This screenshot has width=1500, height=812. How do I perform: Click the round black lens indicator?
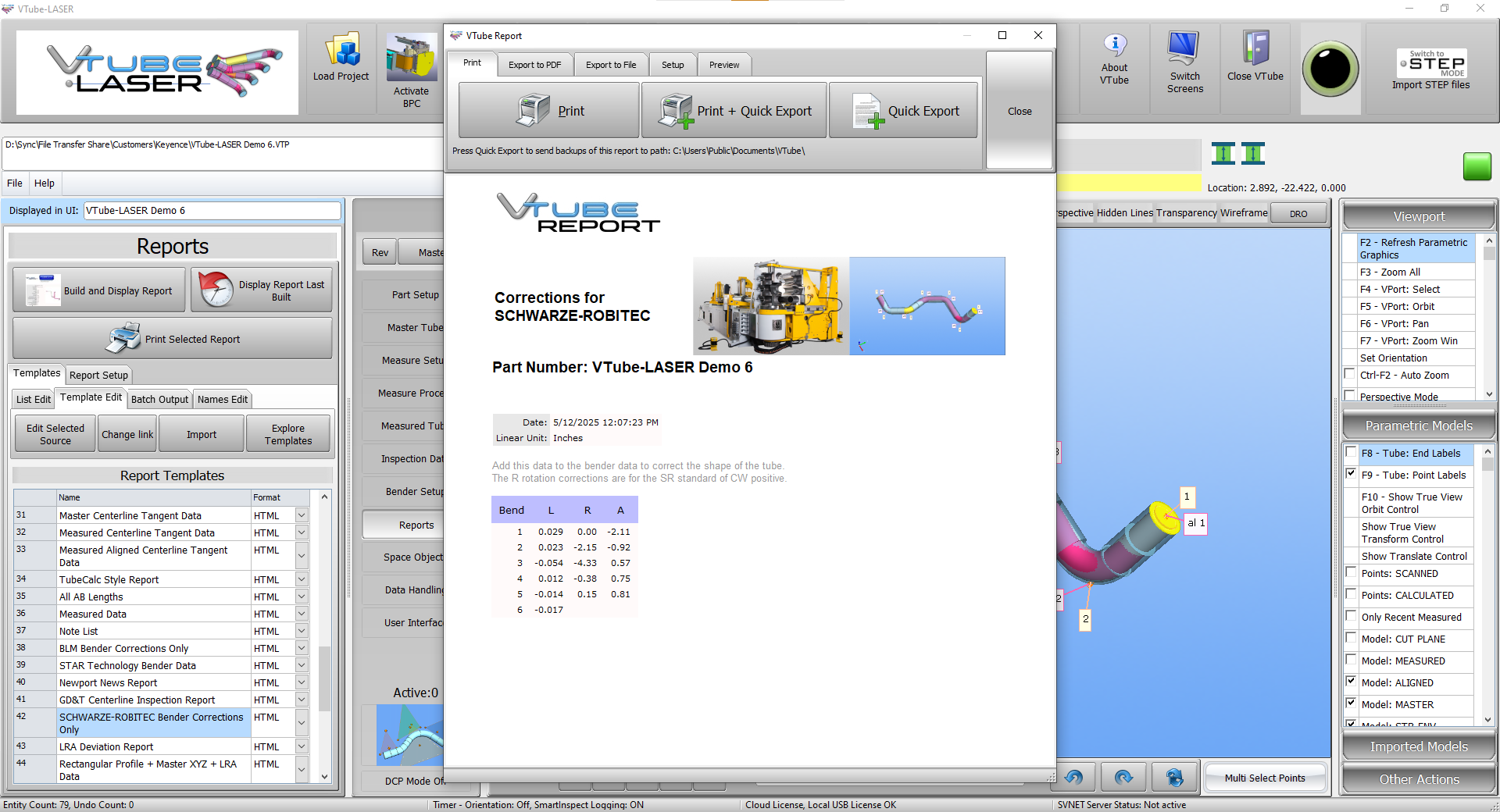point(1330,69)
